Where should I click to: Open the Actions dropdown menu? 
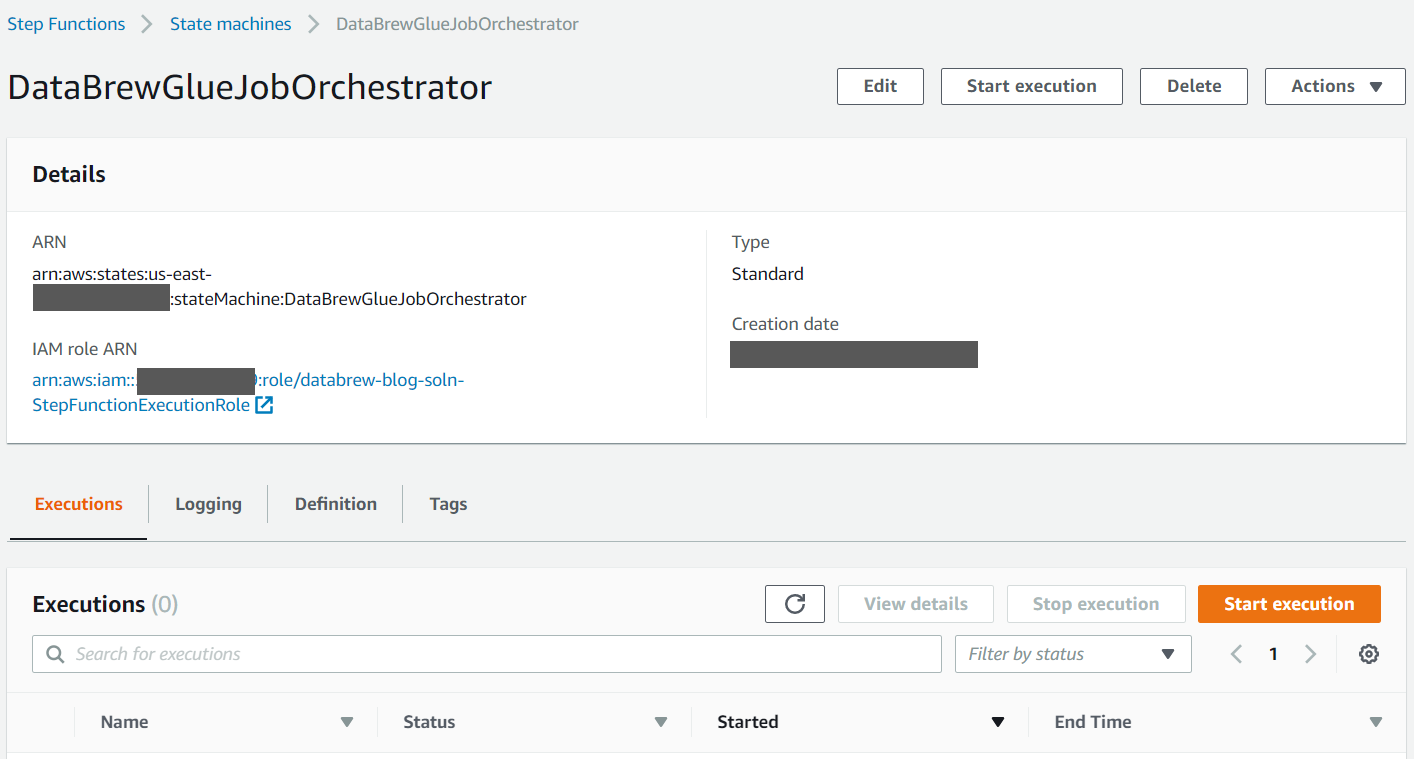pos(1335,86)
